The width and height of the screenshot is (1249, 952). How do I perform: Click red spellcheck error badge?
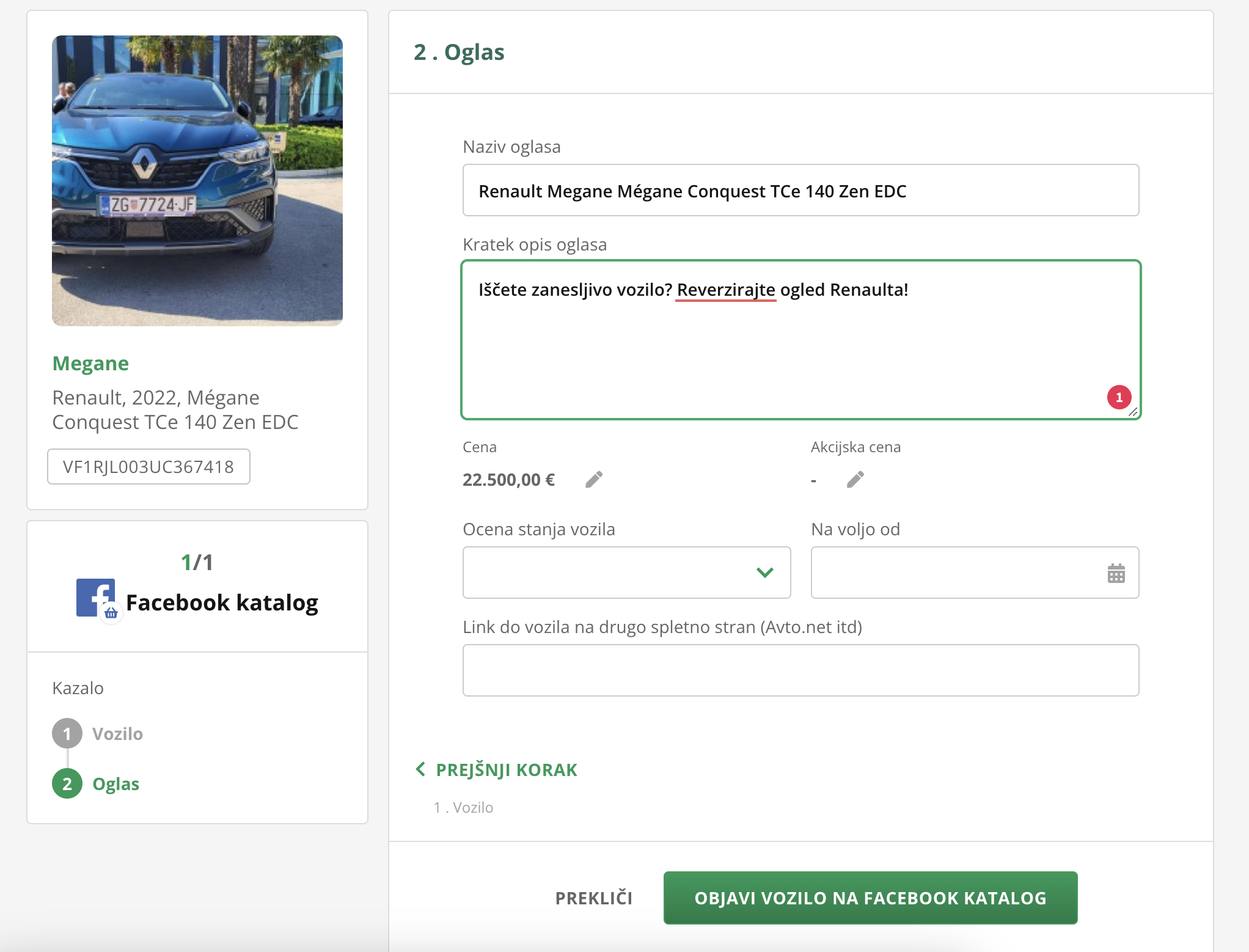[1119, 398]
